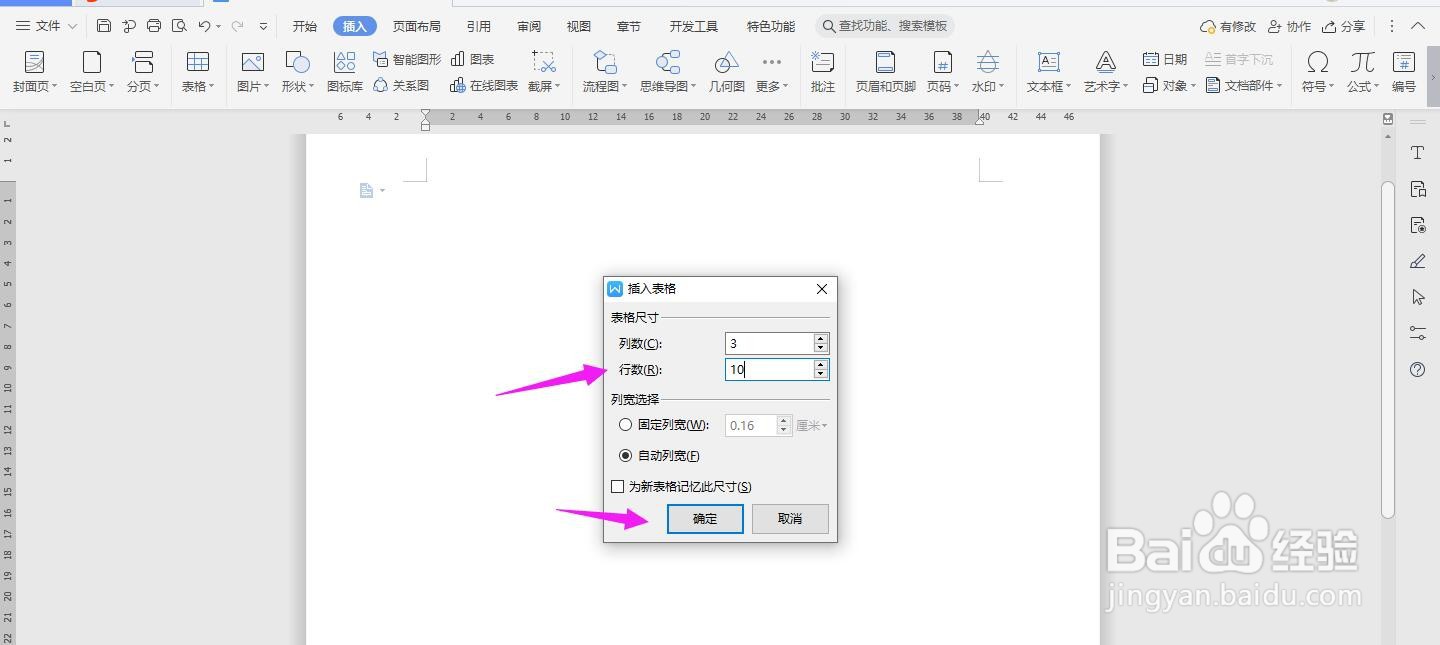Undo the last action
1440x645 pixels.
click(x=204, y=26)
